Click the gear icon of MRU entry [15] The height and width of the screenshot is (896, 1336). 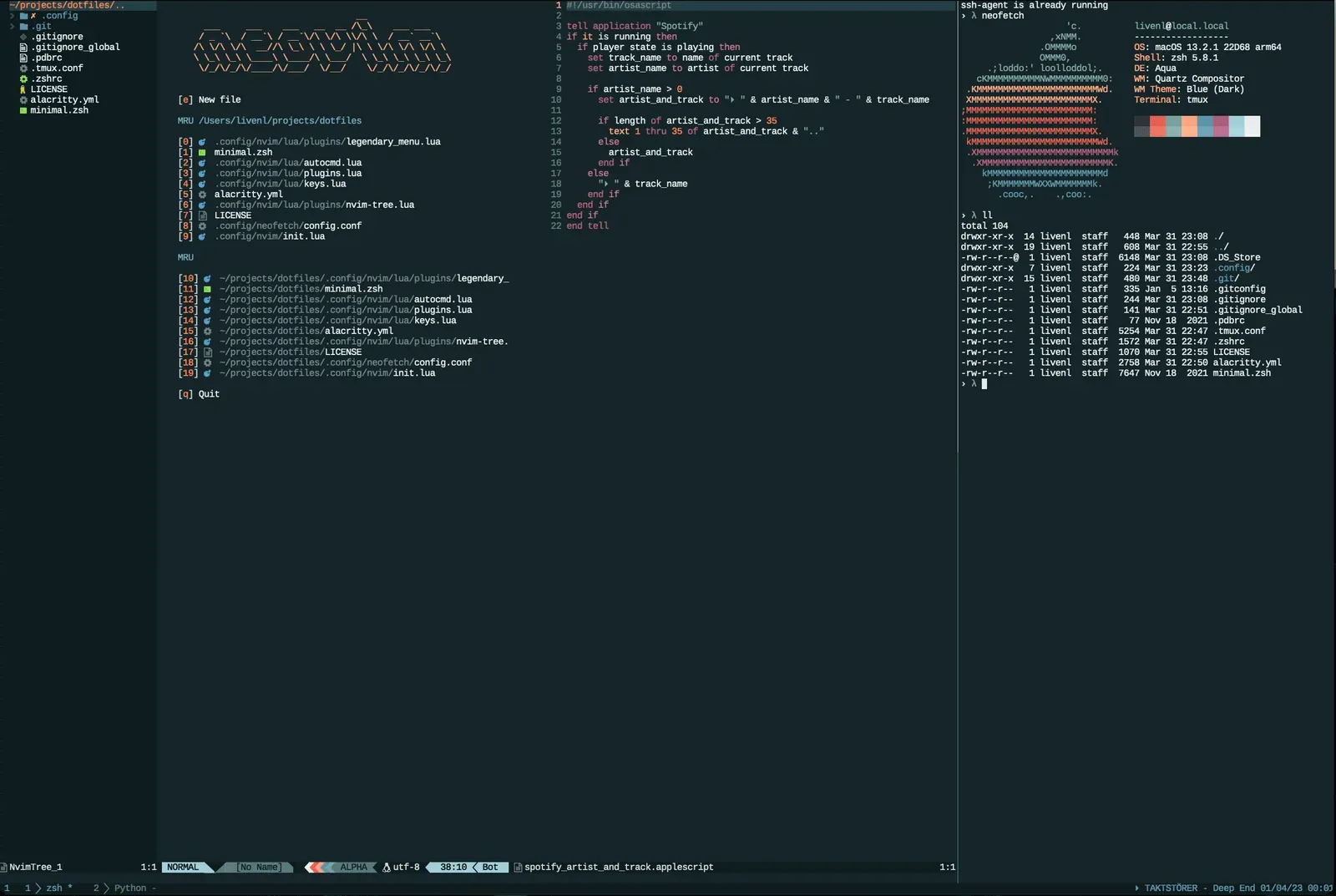coord(207,332)
